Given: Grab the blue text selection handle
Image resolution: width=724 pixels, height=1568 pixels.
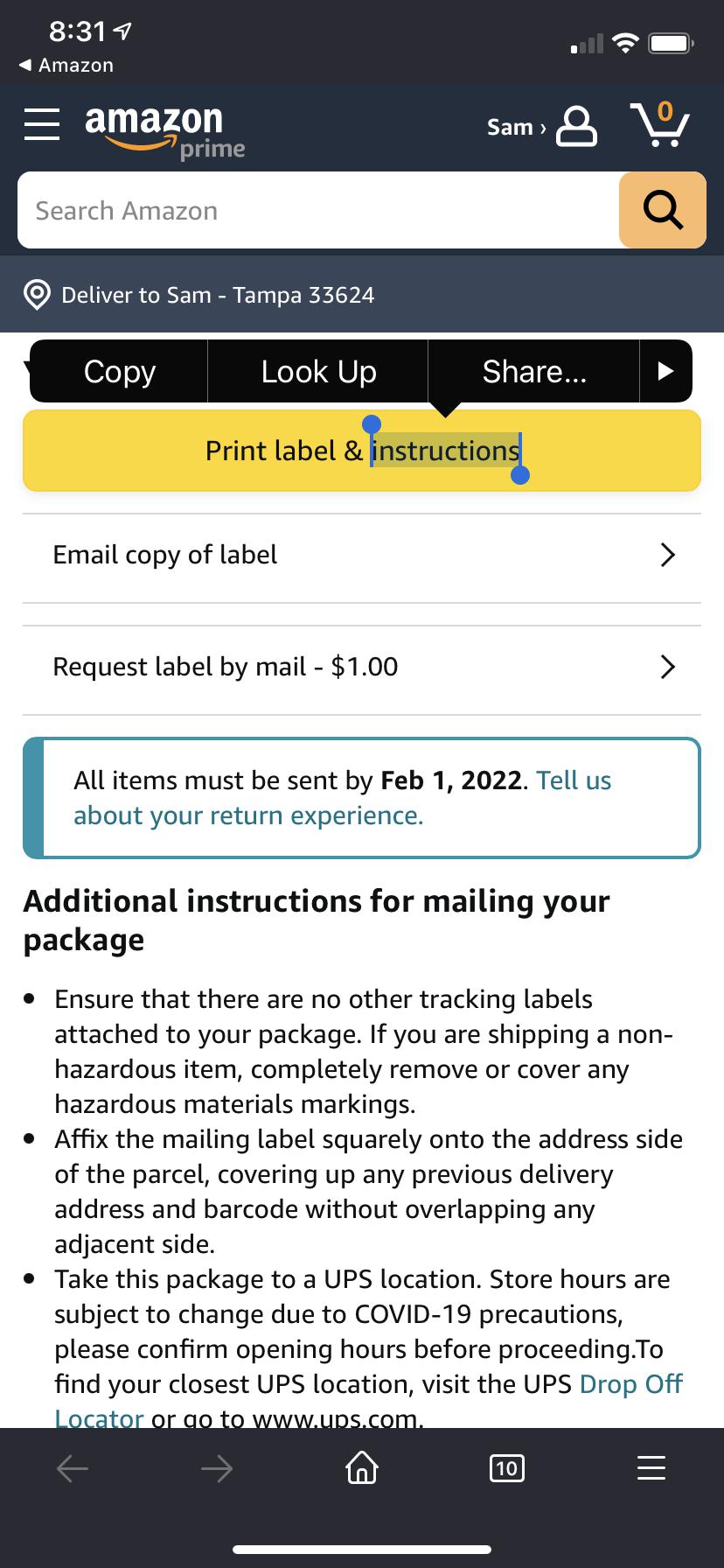Looking at the screenshot, I should 522,477.
